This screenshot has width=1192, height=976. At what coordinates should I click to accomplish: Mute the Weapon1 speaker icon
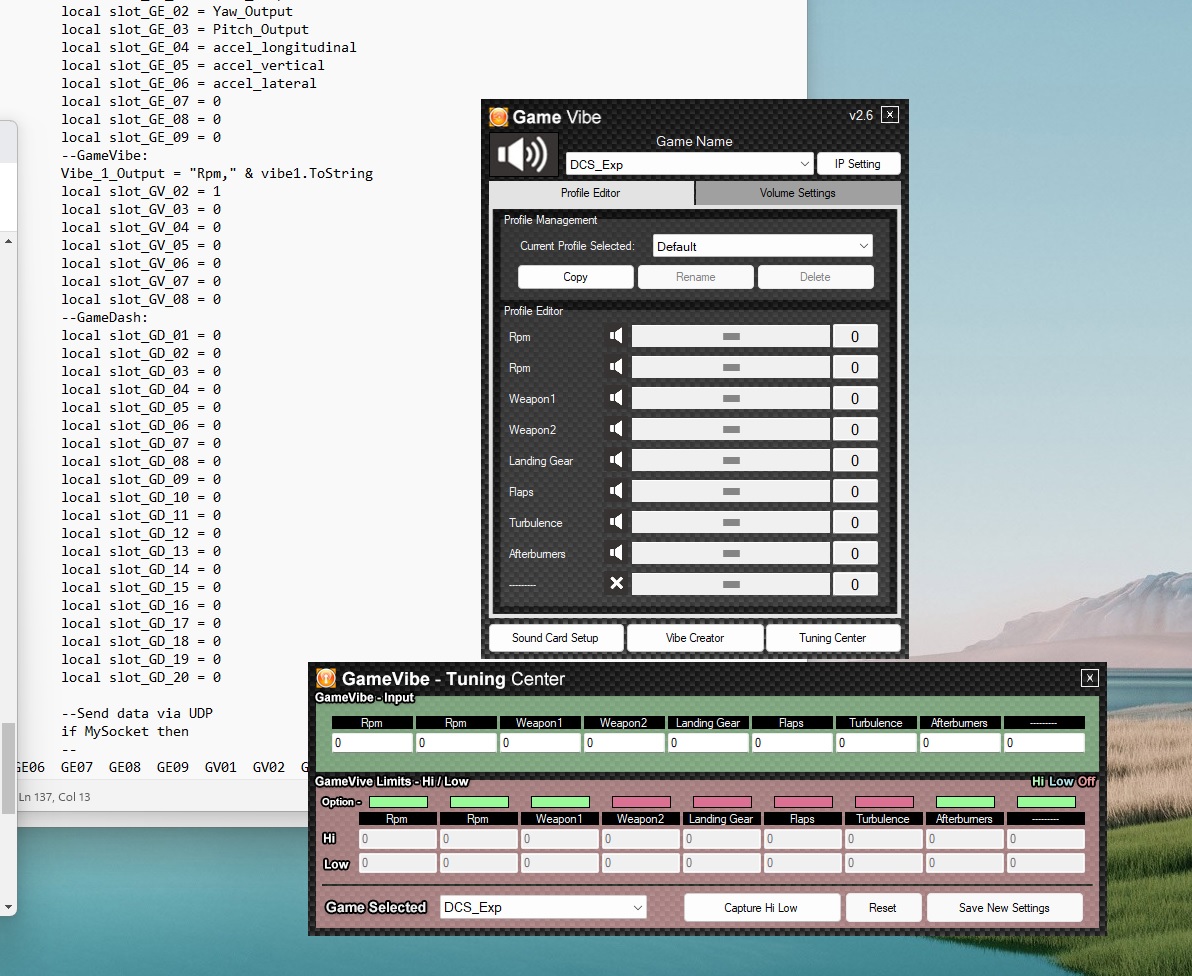pyautogui.click(x=616, y=398)
